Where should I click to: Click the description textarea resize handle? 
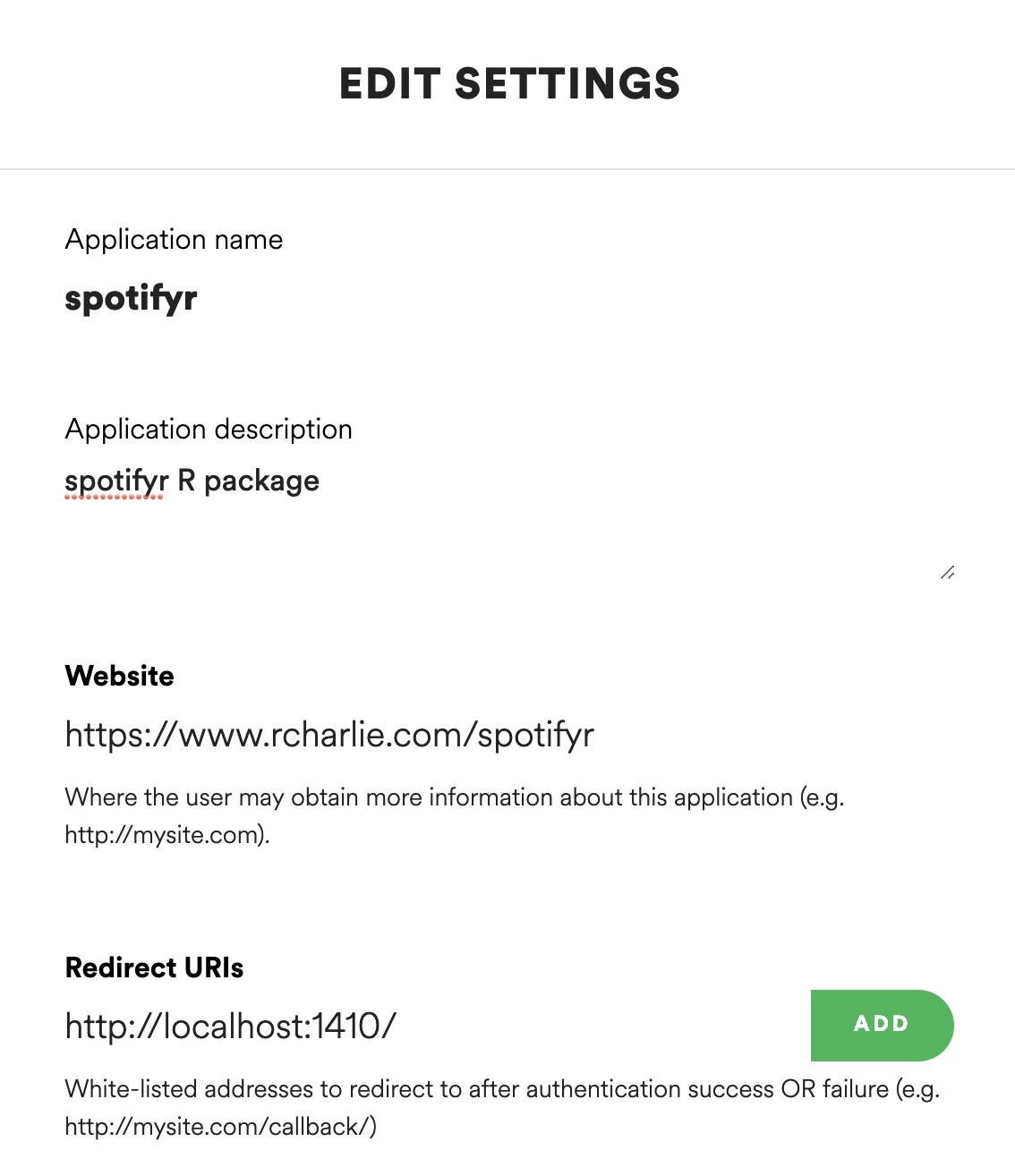[948, 573]
